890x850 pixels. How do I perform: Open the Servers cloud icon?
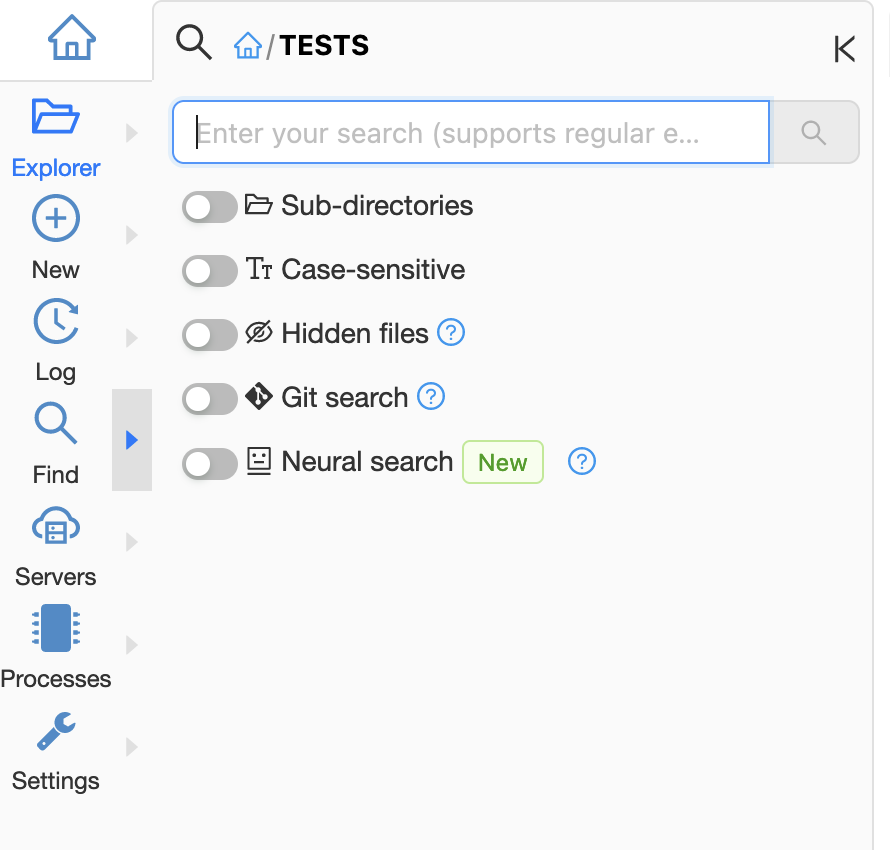pyautogui.click(x=56, y=526)
